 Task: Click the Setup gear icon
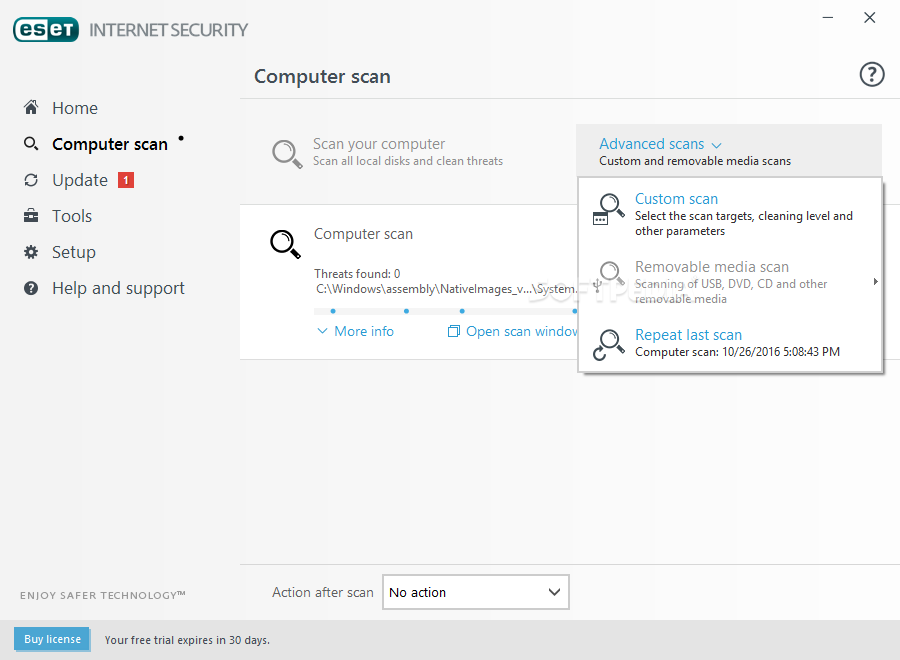[x=31, y=252]
